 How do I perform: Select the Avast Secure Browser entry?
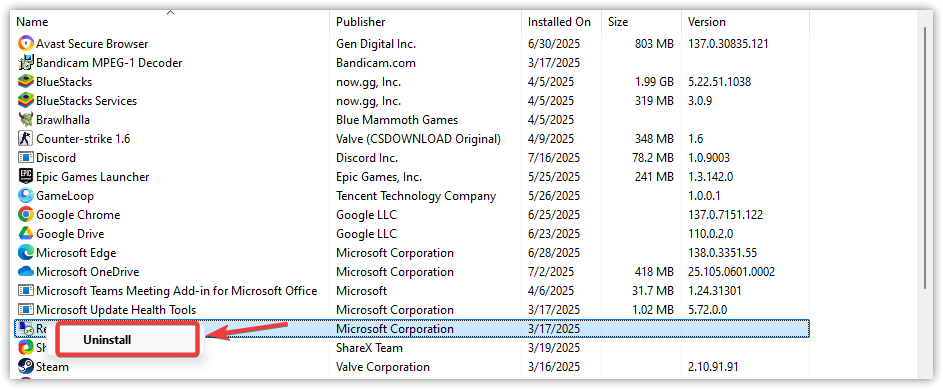[x=92, y=43]
